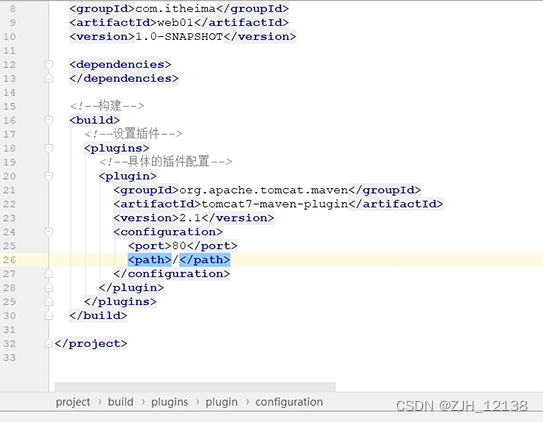Click the 2.1 plugin version value
Viewport: 543px width, 422px height.
tap(190, 218)
